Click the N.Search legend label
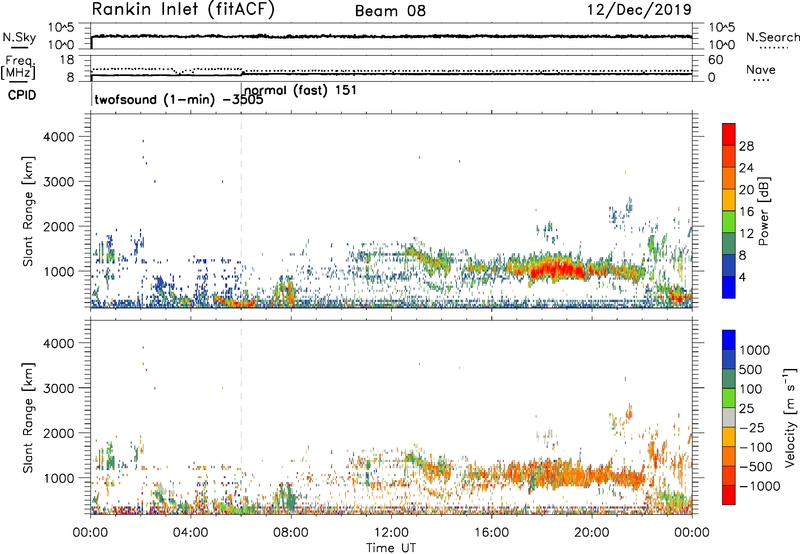Screen dimensions: 800x554 773,37
